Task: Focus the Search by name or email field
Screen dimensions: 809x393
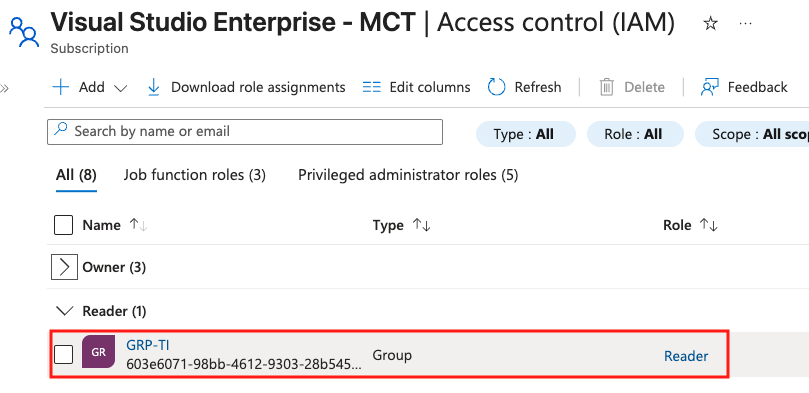Action: click(245, 132)
